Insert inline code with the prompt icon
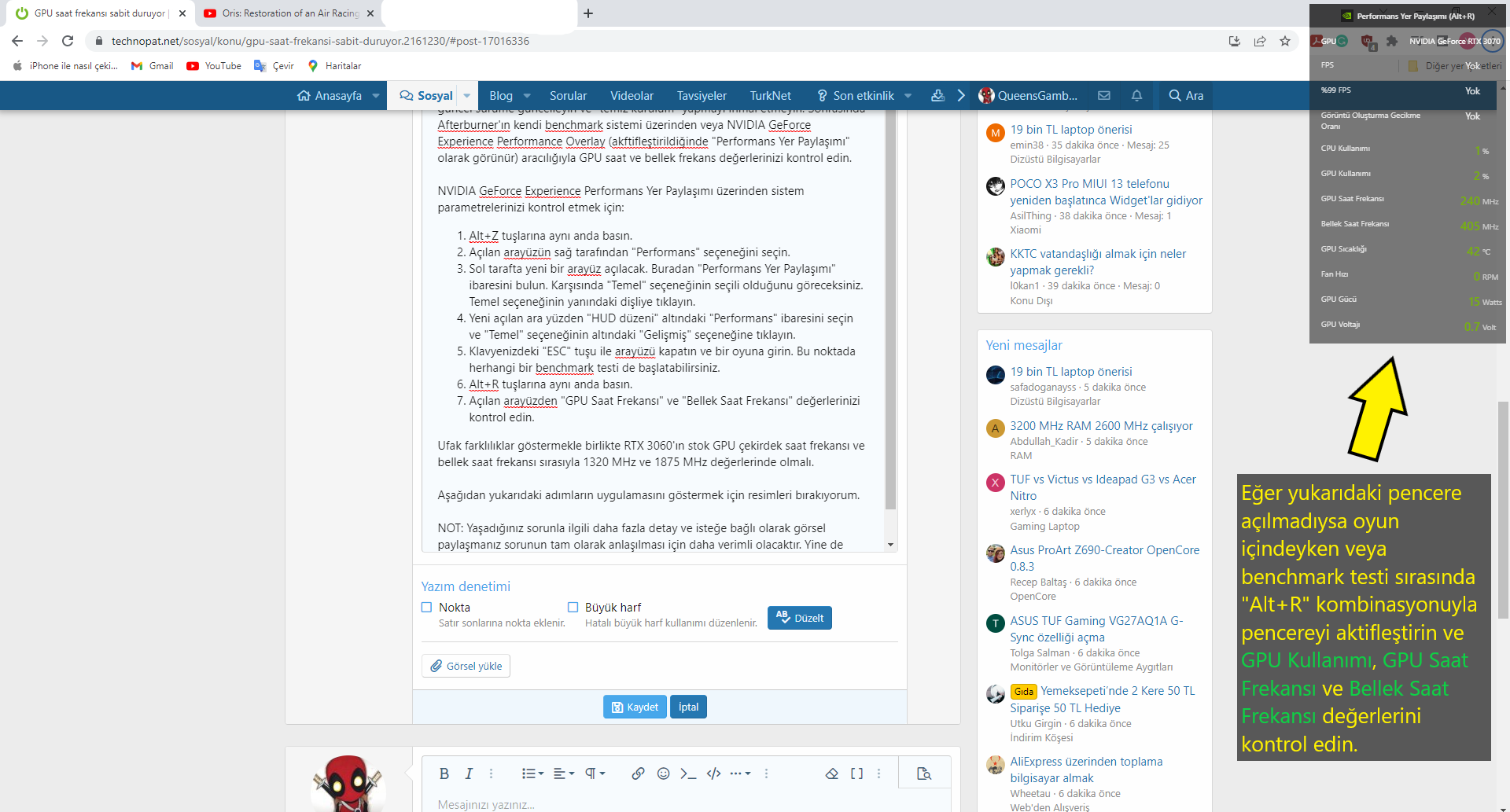This screenshot has width=1510, height=812. pos(688,773)
